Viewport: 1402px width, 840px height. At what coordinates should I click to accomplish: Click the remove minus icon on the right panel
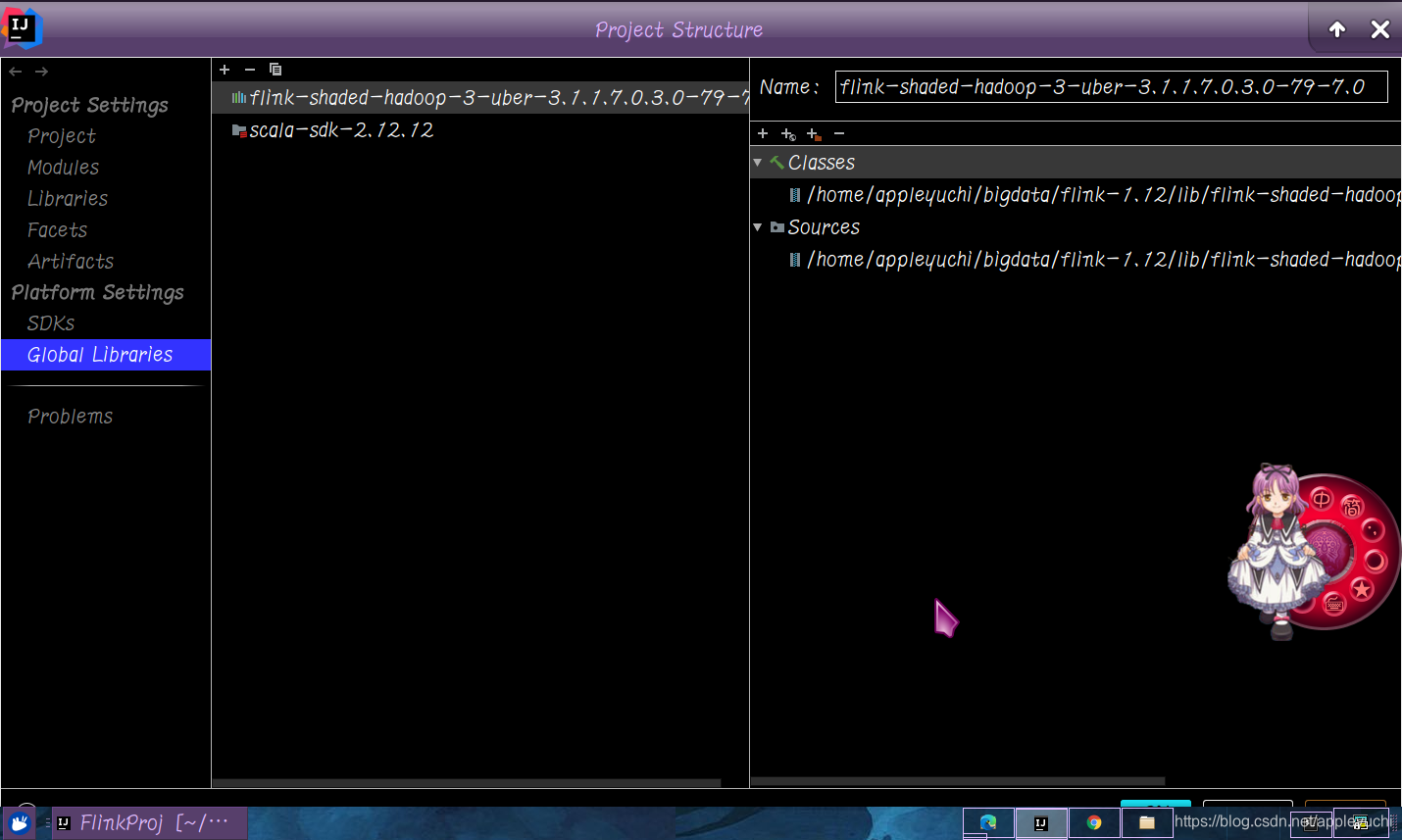[838, 133]
